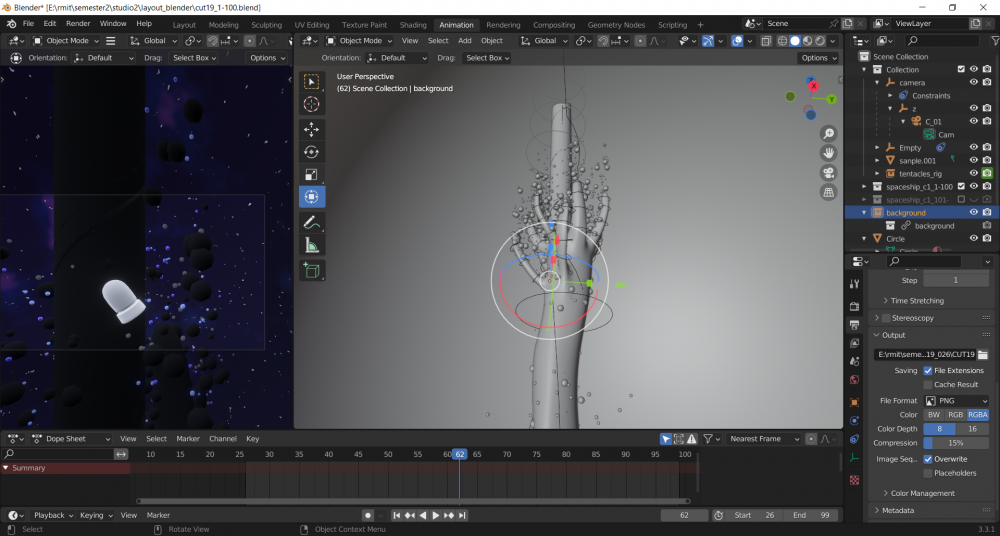The width and height of the screenshot is (1000, 536).
Task: Select the Add Cube tool
Action: 312,270
